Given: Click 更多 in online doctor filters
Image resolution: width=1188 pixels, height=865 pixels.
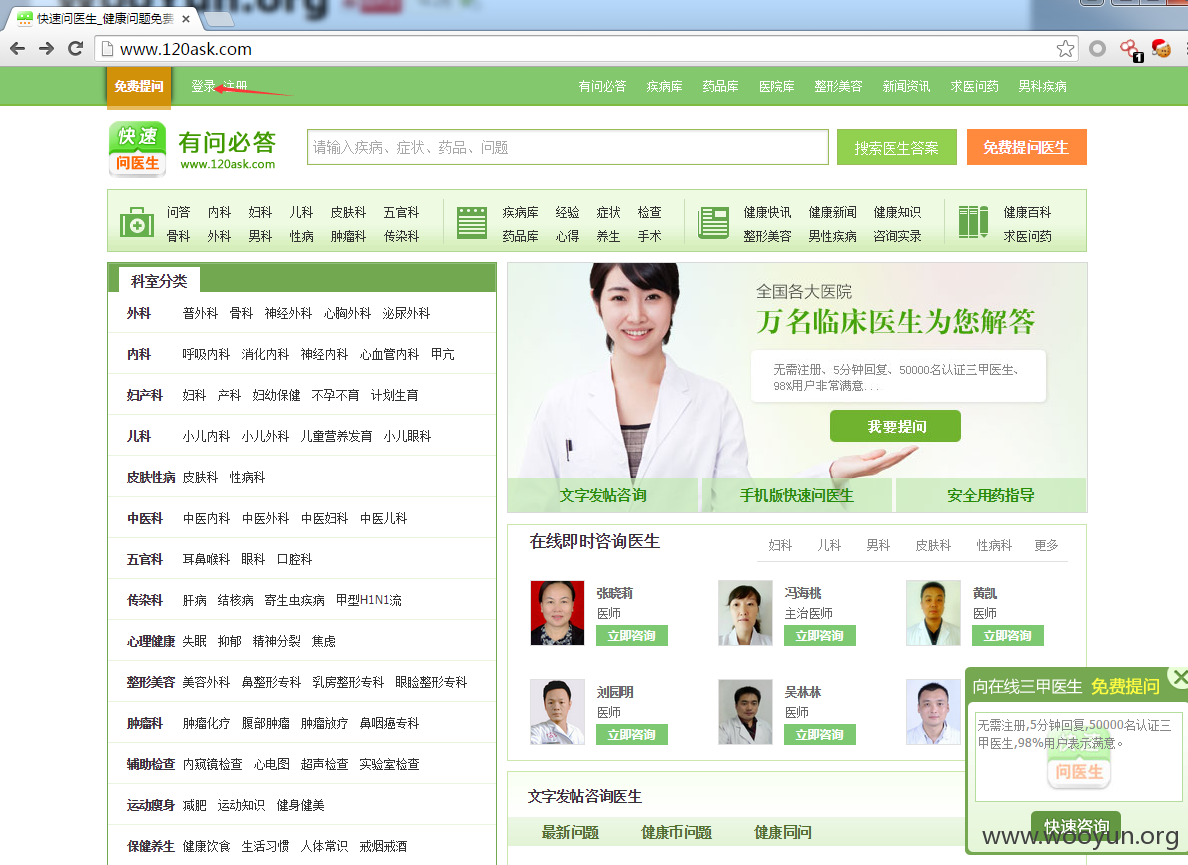Looking at the screenshot, I should pos(1046,545).
